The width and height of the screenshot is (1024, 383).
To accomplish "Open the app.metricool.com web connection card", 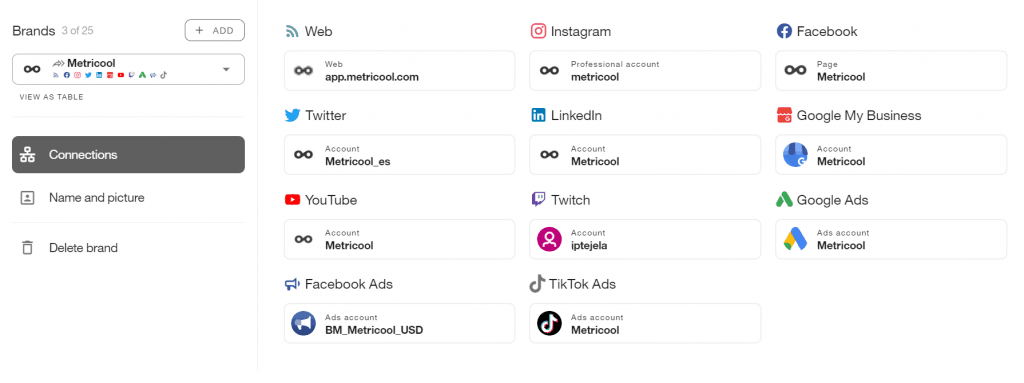I will coord(400,71).
